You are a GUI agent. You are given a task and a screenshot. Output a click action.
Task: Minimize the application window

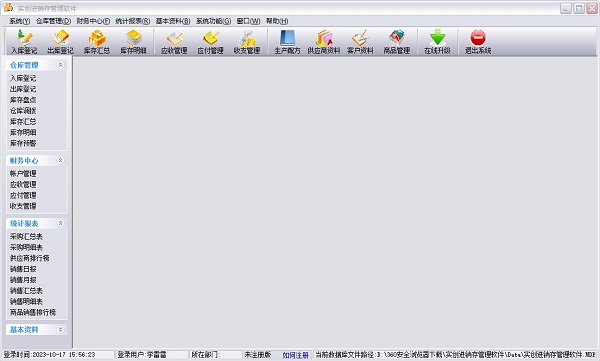[x=566, y=8]
